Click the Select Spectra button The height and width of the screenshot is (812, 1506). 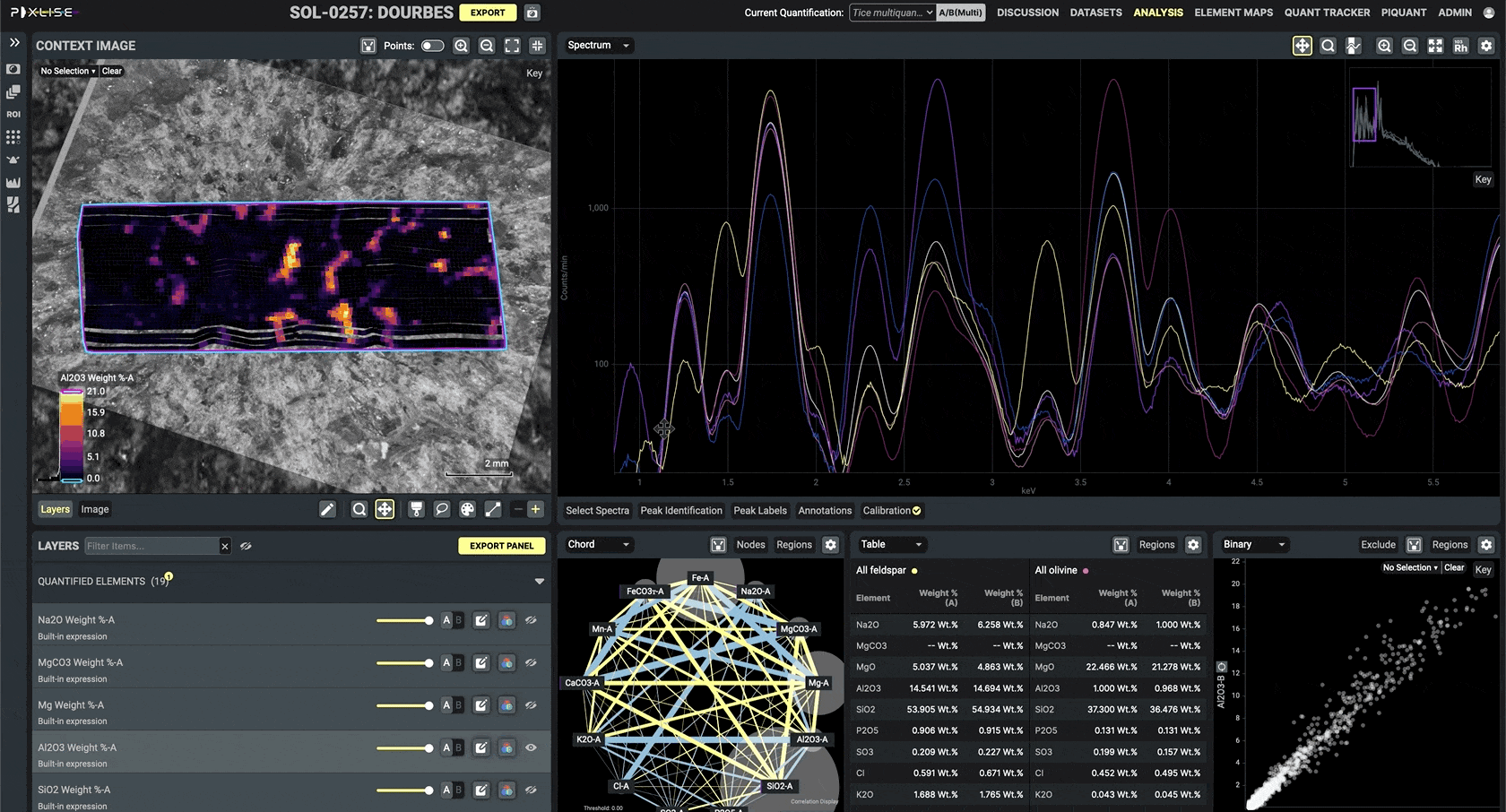tap(597, 511)
